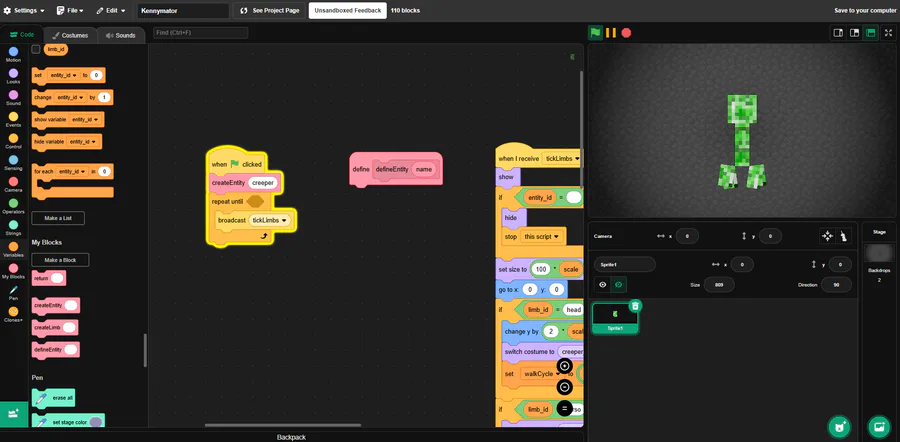
Task: Click the Unsandboxed Feedback button
Action: point(347,10)
